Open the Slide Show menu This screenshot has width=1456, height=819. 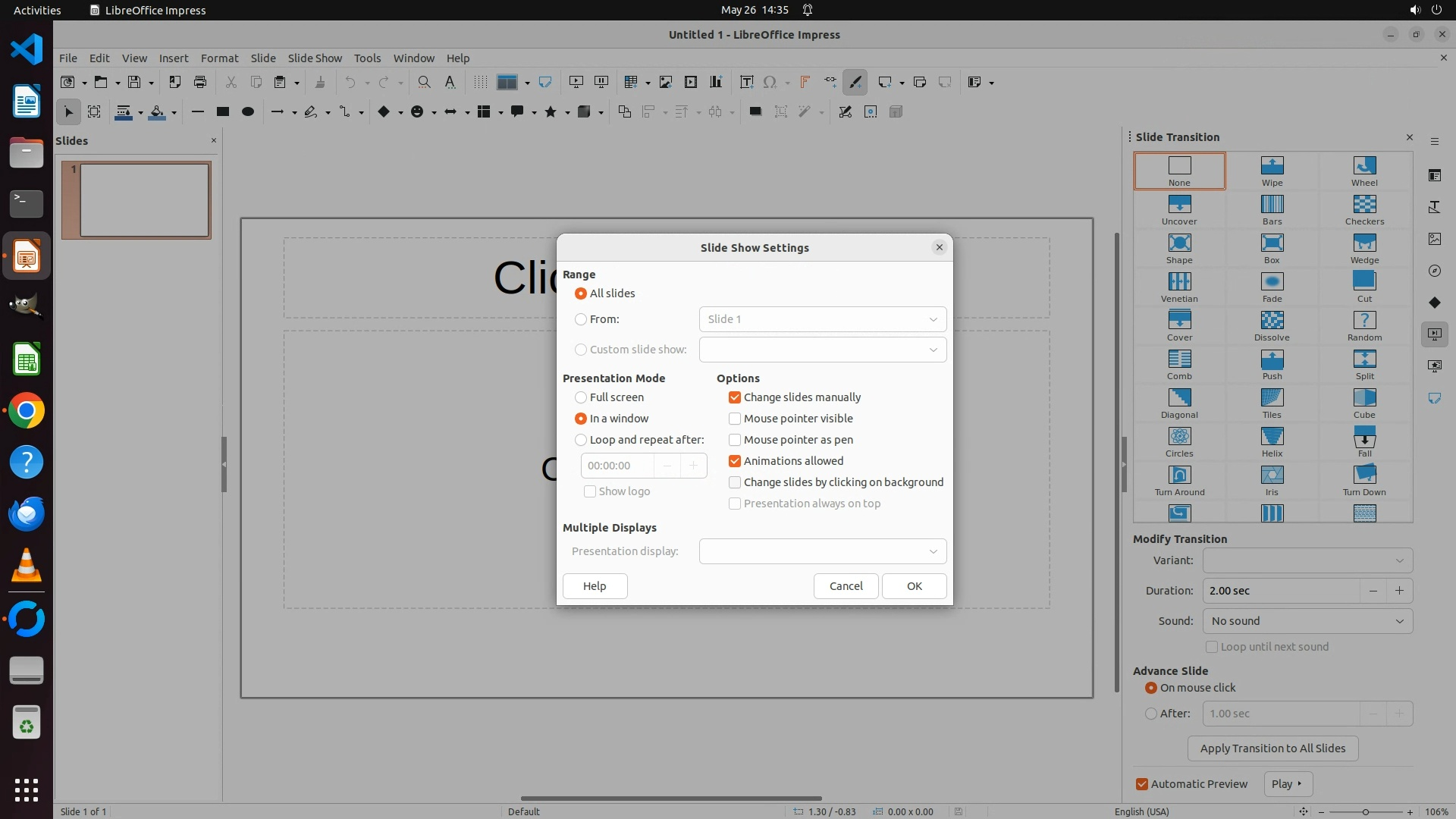click(315, 58)
